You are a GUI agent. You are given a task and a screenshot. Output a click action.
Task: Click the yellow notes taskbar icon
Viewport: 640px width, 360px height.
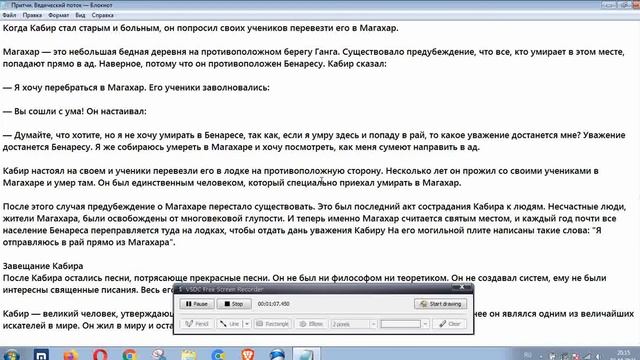tap(189, 354)
